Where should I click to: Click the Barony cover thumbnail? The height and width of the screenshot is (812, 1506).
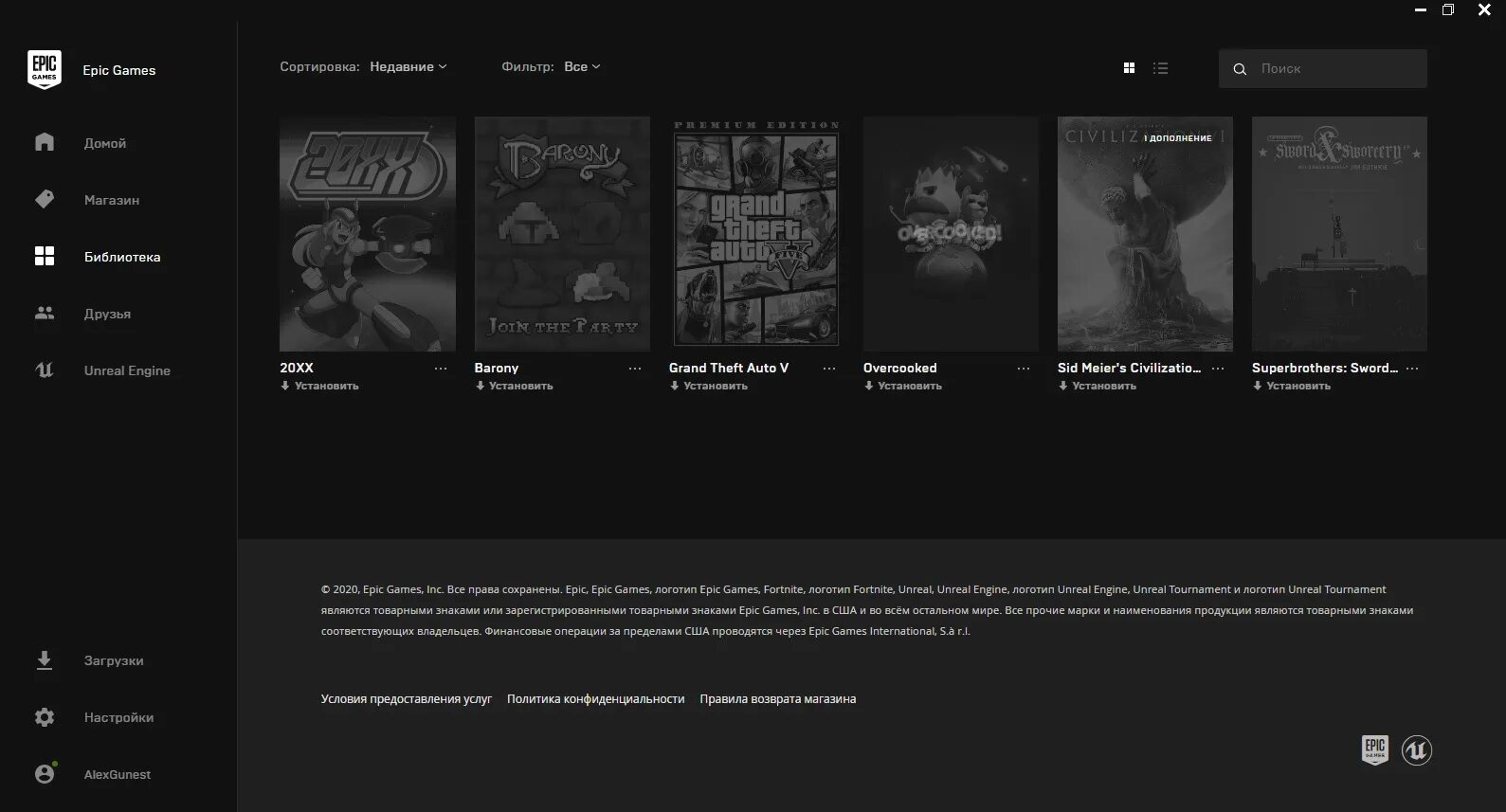tap(562, 234)
